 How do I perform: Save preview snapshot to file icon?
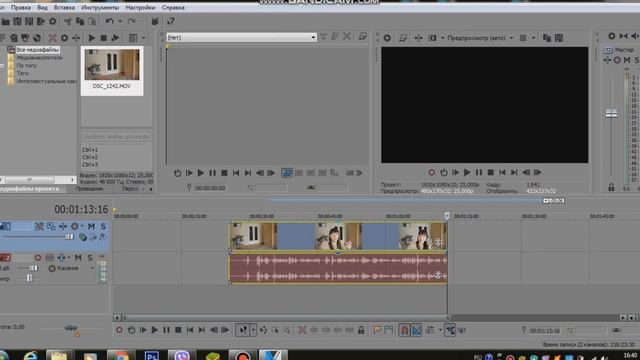coord(559,38)
